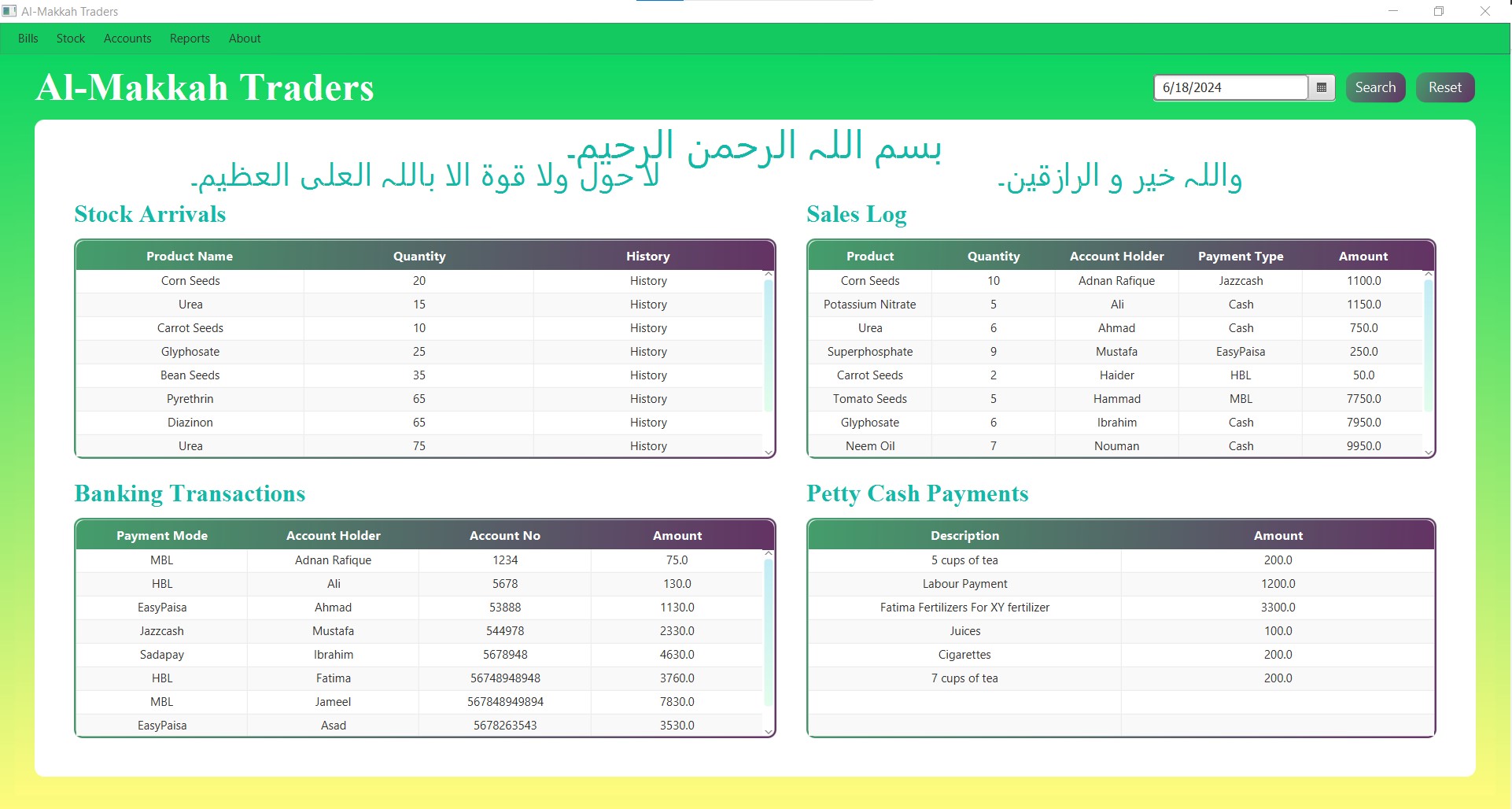Sort by Product Name column header

pyautogui.click(x=190, y=257)
